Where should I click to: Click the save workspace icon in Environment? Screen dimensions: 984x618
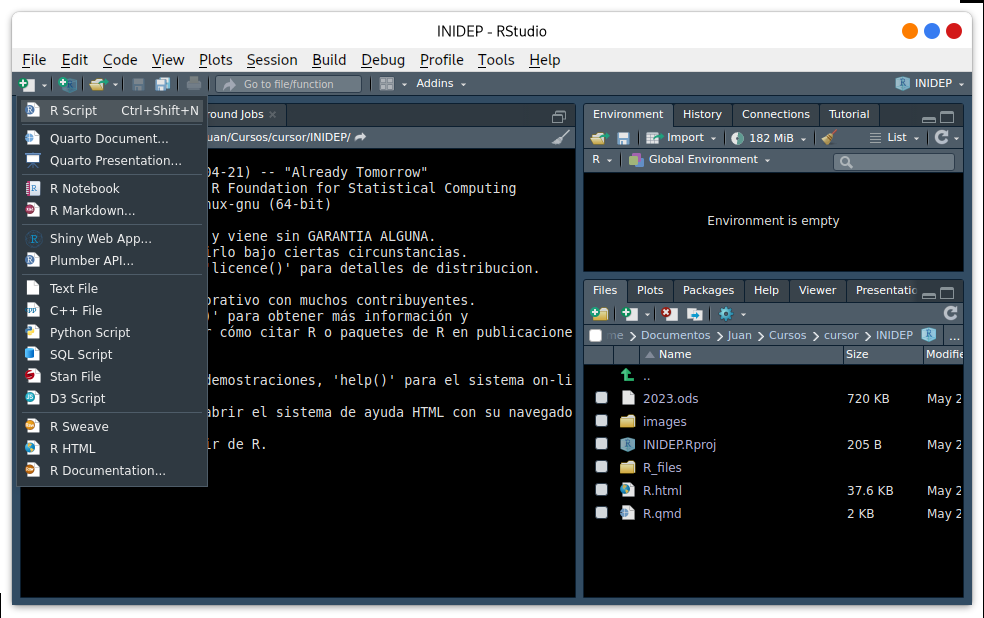pyautogui.click(x=623, y=138)
